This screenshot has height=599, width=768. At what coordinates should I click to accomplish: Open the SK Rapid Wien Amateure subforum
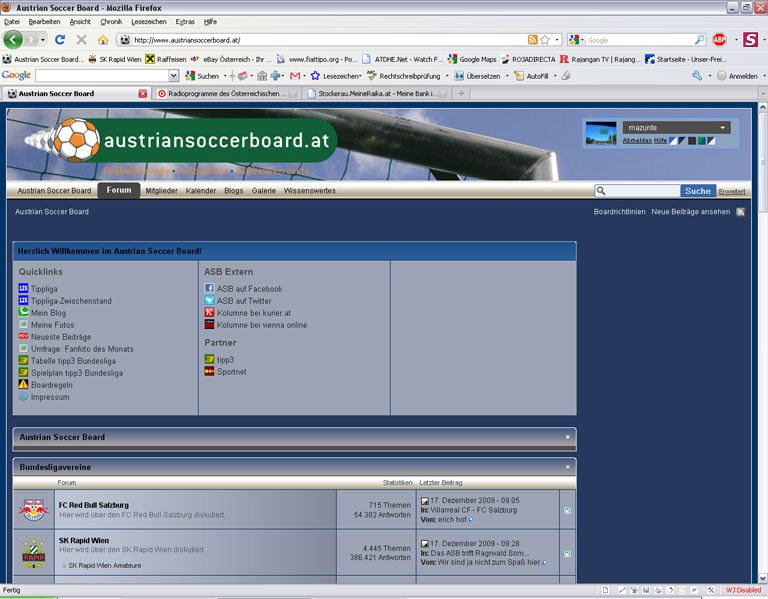pos(104,566)
